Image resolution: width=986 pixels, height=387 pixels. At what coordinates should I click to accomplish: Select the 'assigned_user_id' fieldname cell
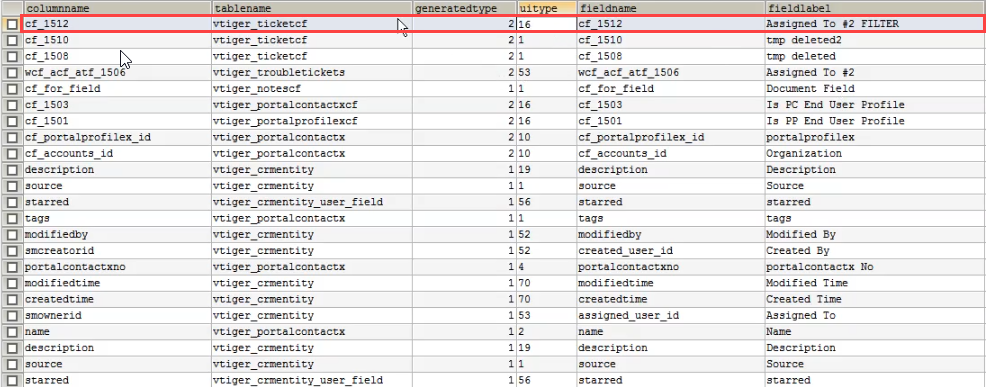coord(670,316)
